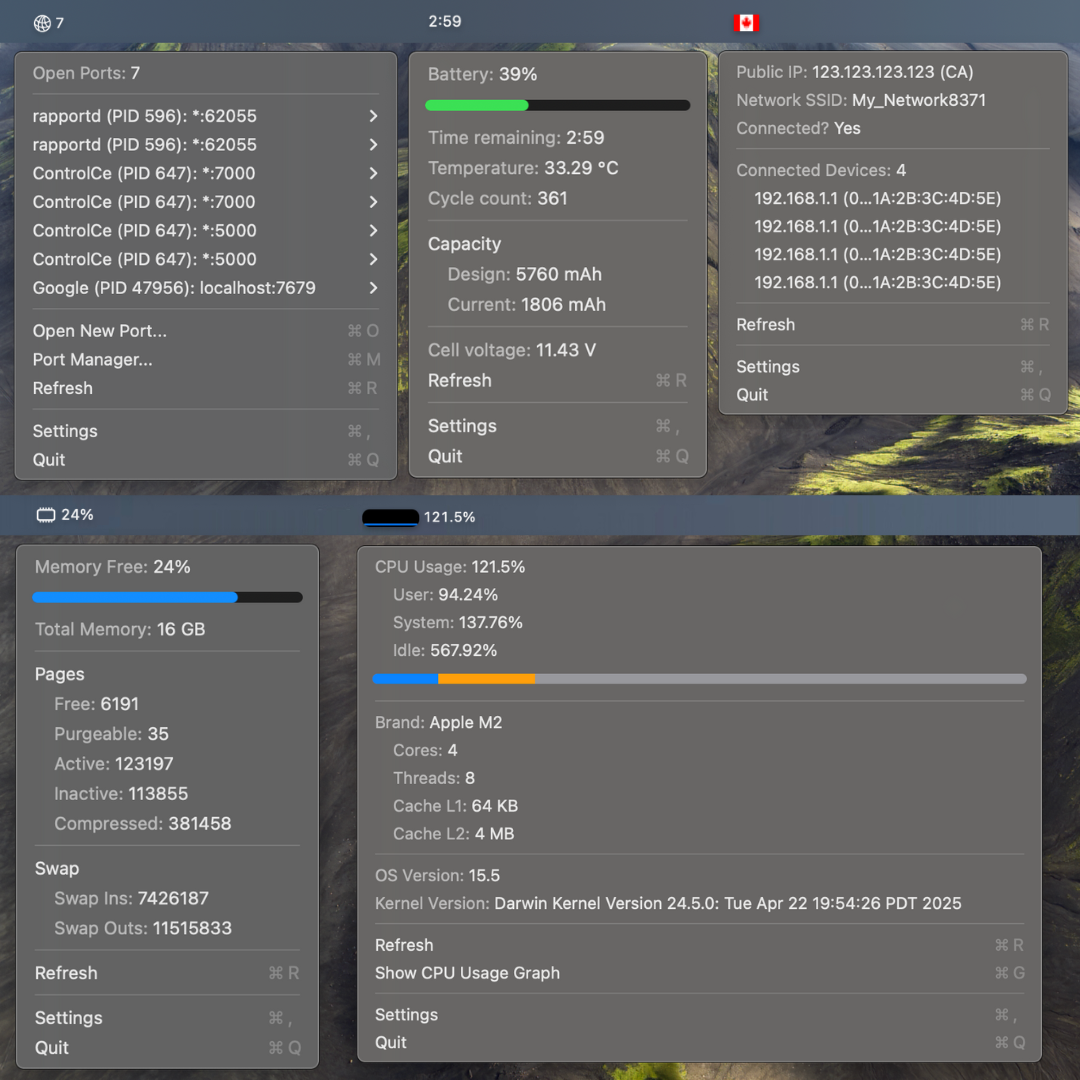
Task: Click Refresh in the Public IP menu
Action: 765,324
